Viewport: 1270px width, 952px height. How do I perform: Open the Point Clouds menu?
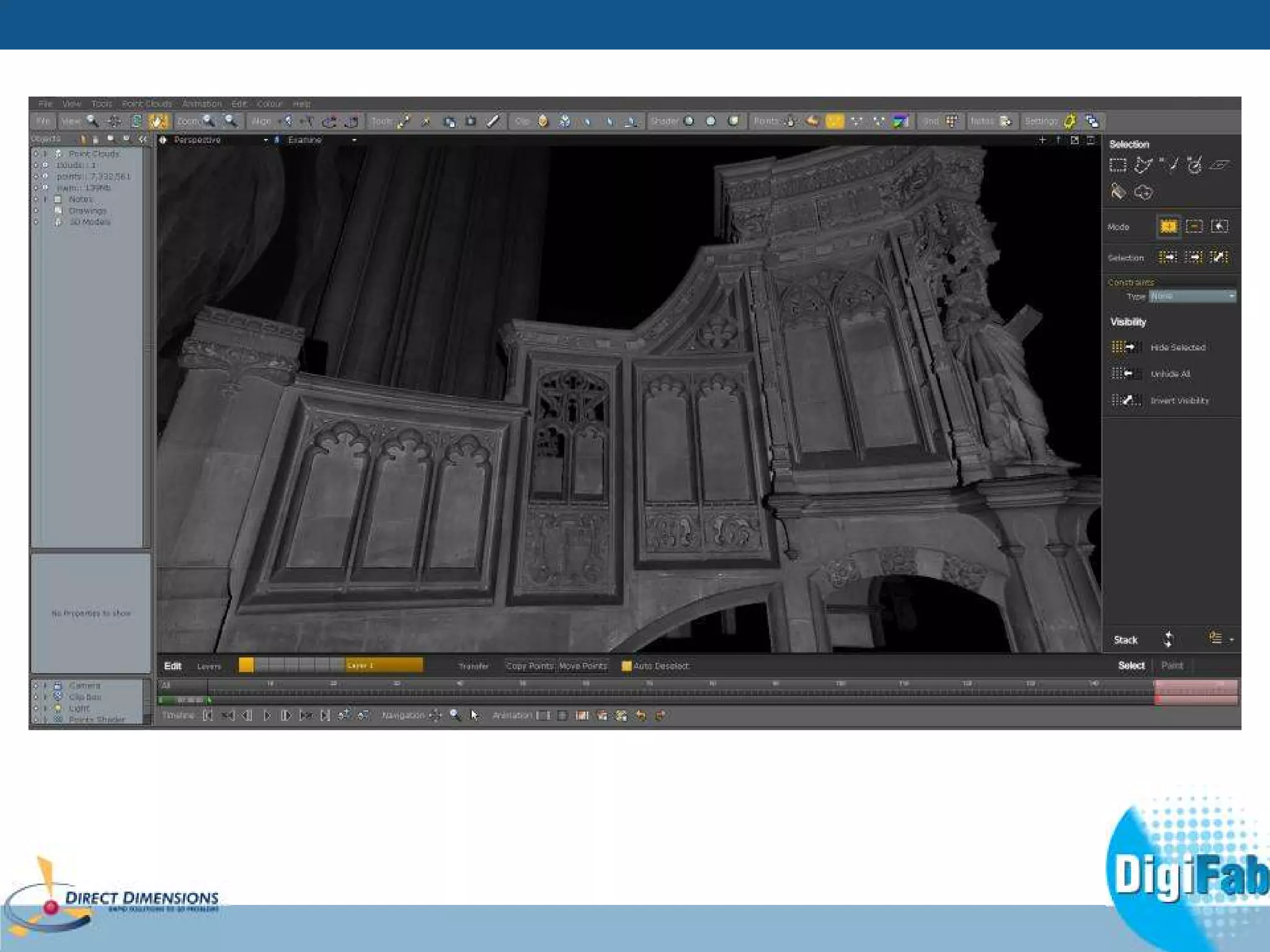[x=146, y=104]
